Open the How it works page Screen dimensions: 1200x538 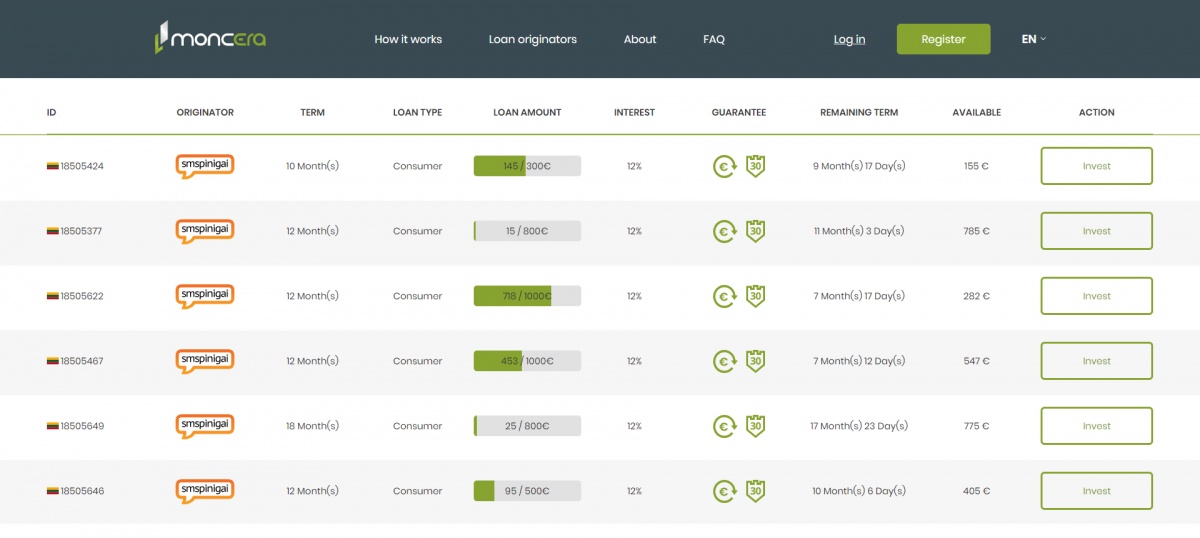408,39
